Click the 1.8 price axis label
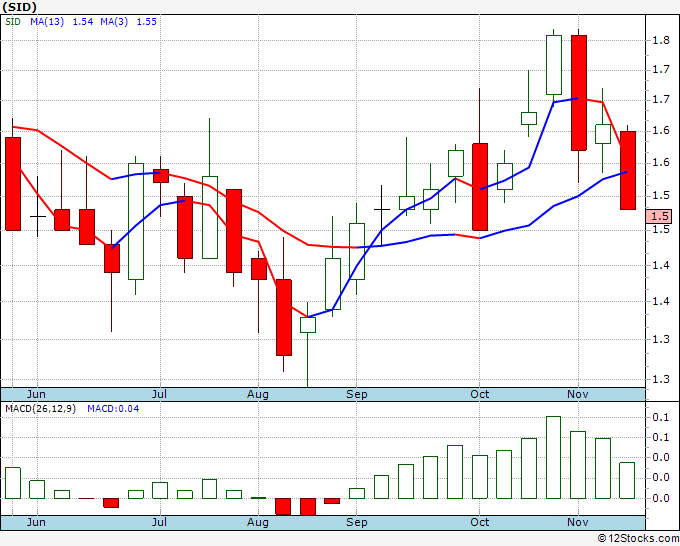The width and height of the screenshot is (680, 546). click(661, 40)
